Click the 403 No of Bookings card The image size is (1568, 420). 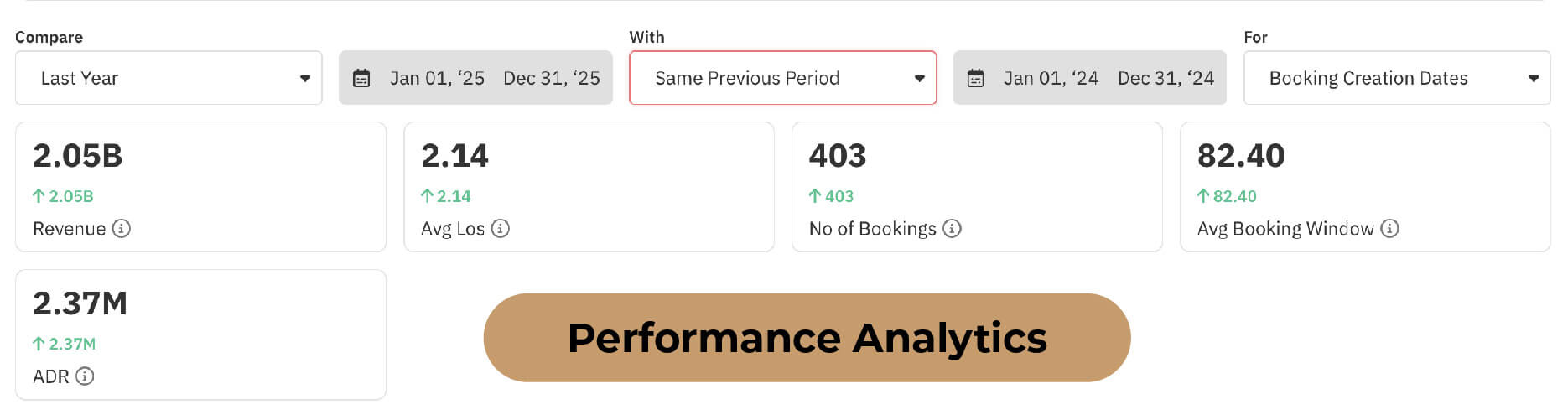coord(977,187)
